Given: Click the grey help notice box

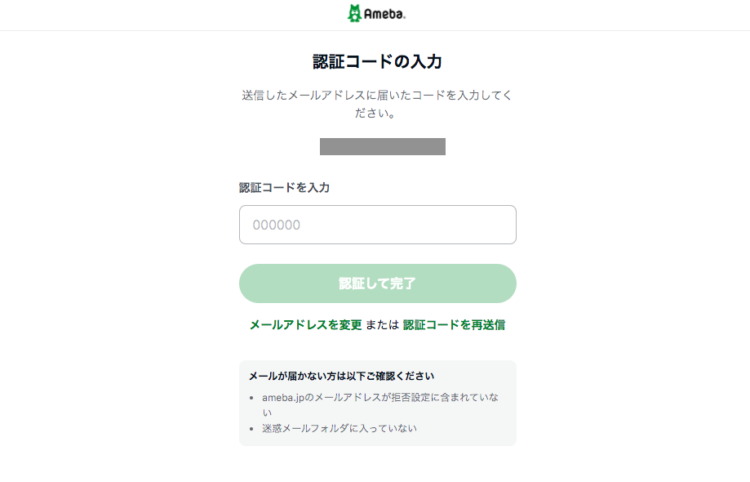Looking at the screenshot, I should [x=377, y=403].
